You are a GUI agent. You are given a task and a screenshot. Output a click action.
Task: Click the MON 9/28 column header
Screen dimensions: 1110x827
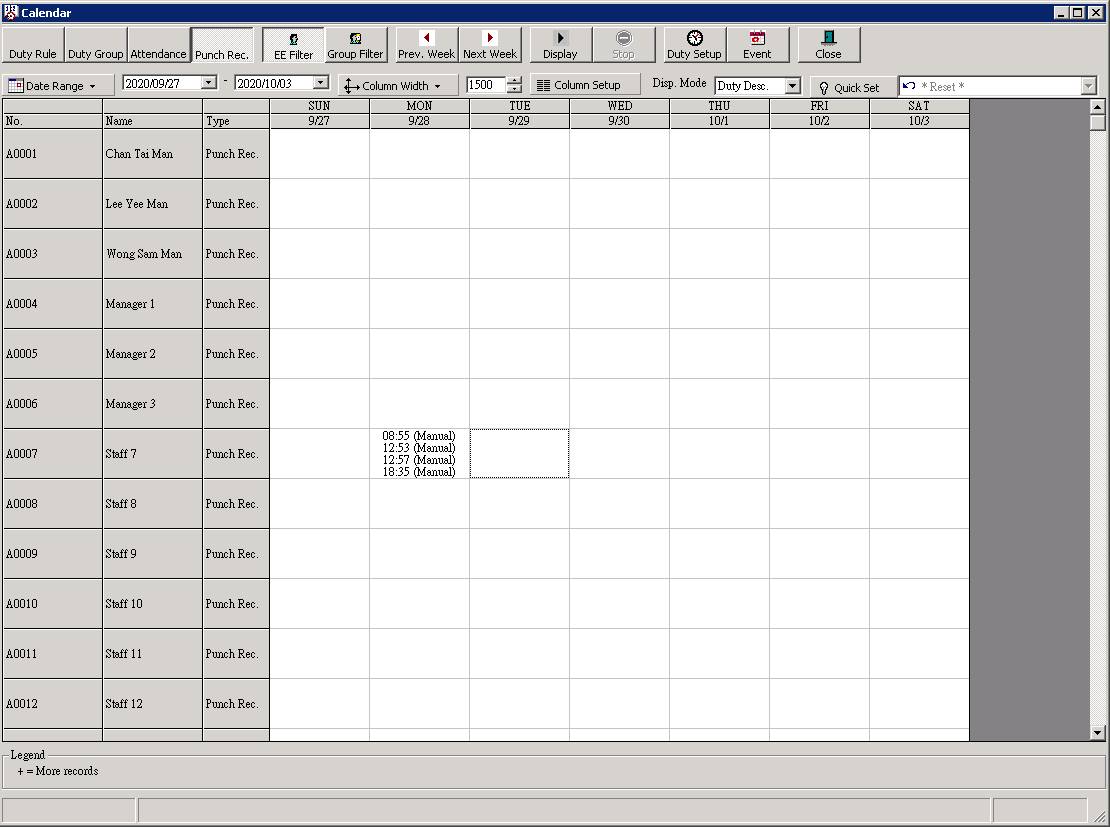pos(419,113)
